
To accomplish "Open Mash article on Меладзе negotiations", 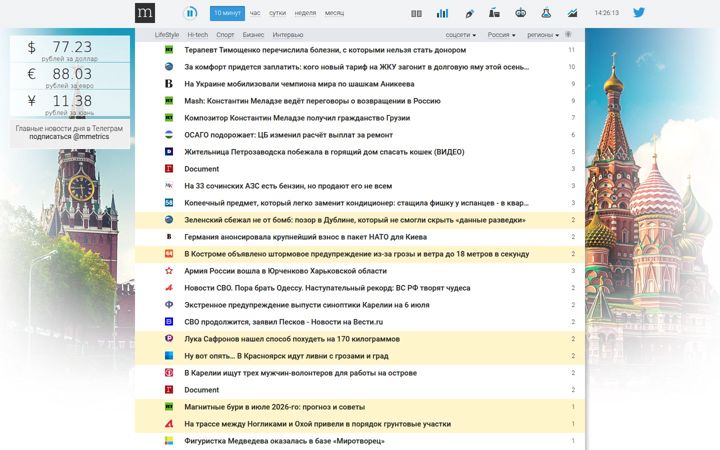I will [x=312, y=101].
